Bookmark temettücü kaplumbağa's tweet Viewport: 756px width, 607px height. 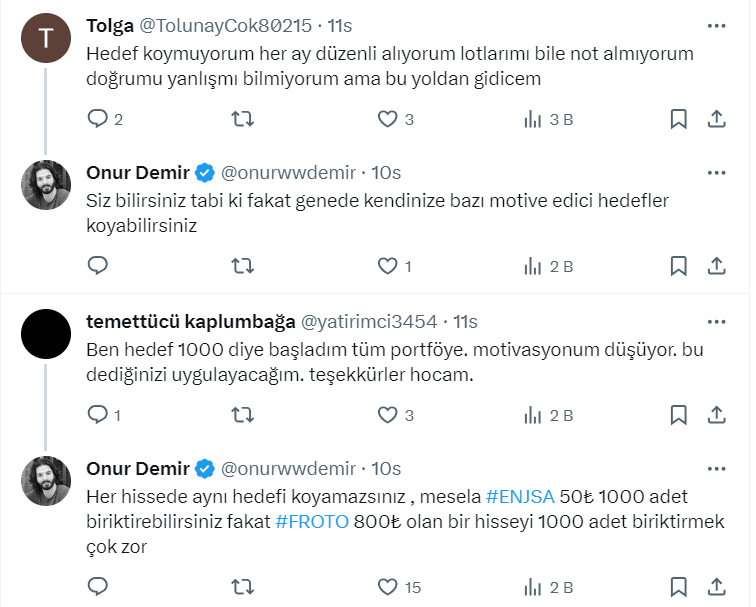(678, 415)
